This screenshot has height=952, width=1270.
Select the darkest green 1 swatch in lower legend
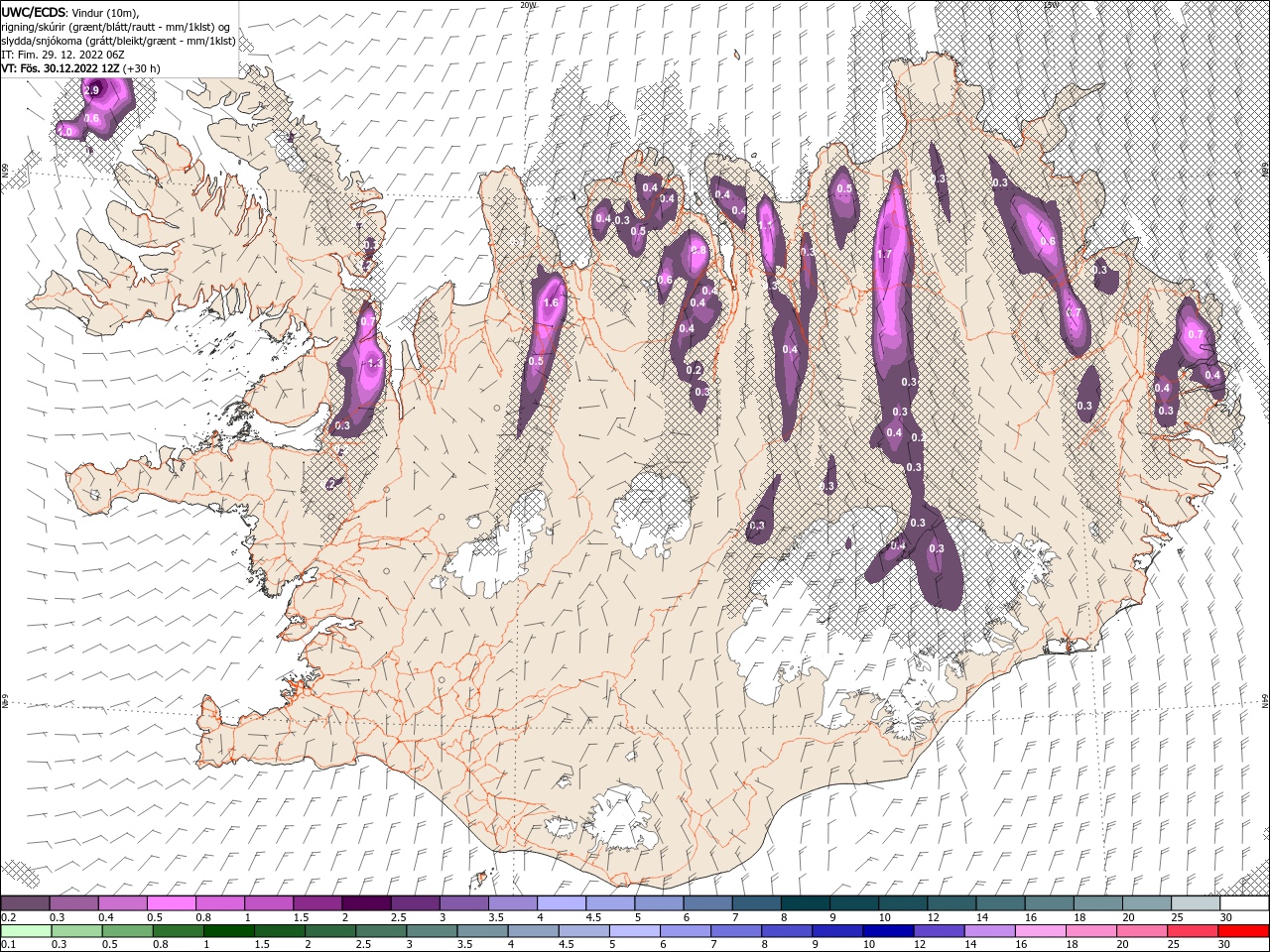[x=229, y=931]
